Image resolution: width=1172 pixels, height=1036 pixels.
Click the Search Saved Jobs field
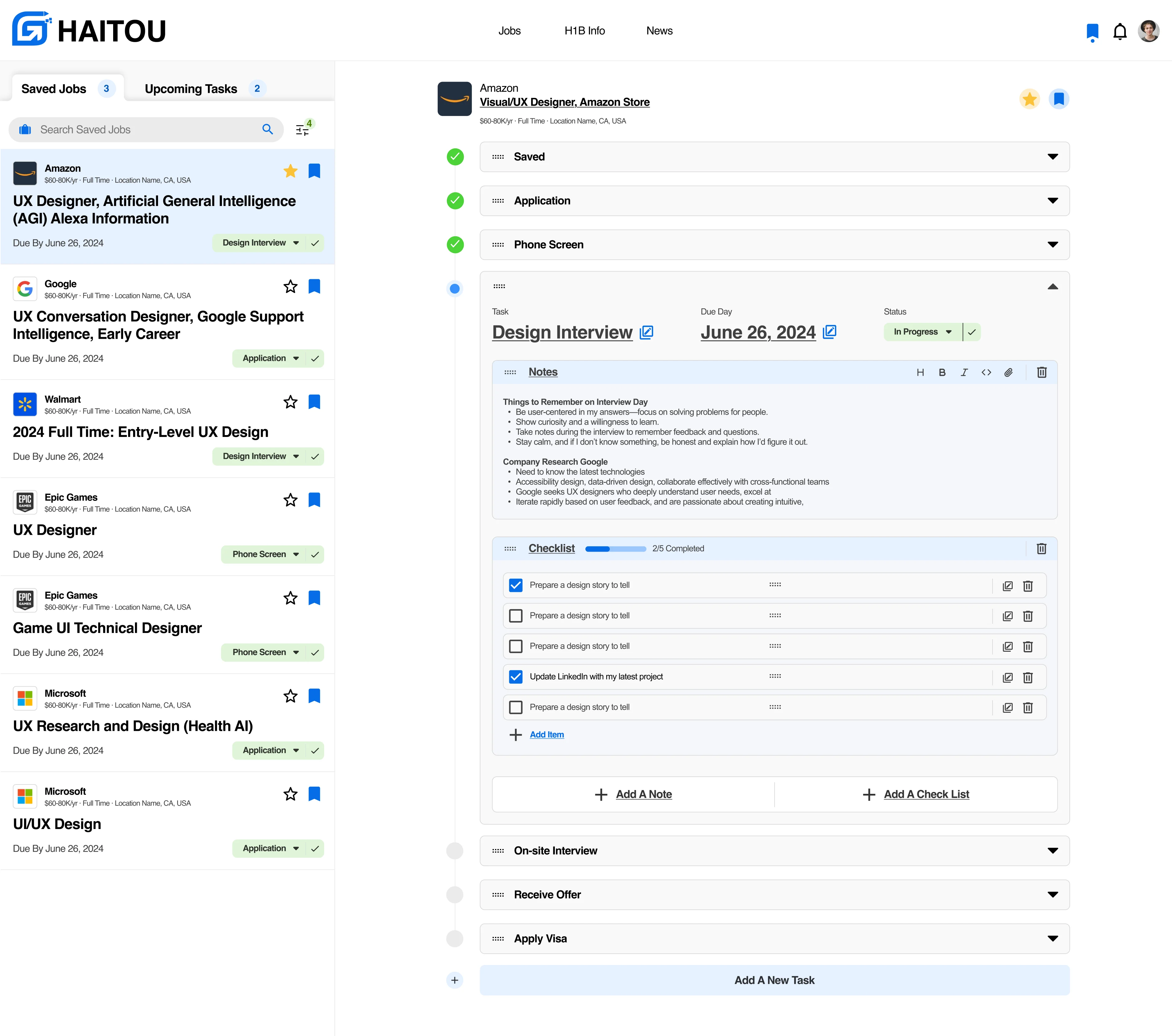tap(146, 130)
